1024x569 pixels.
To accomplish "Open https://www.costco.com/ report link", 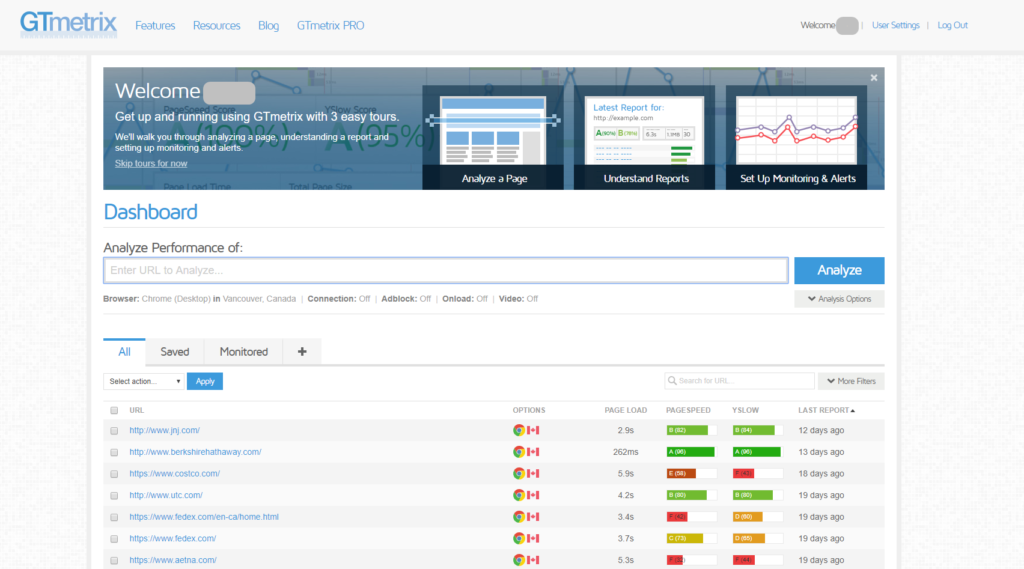I will point(174,474).
